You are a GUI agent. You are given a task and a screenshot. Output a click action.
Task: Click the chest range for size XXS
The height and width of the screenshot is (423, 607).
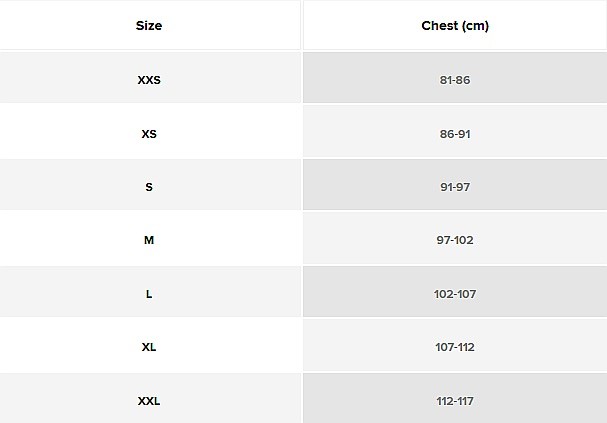(x=455, y=79)
